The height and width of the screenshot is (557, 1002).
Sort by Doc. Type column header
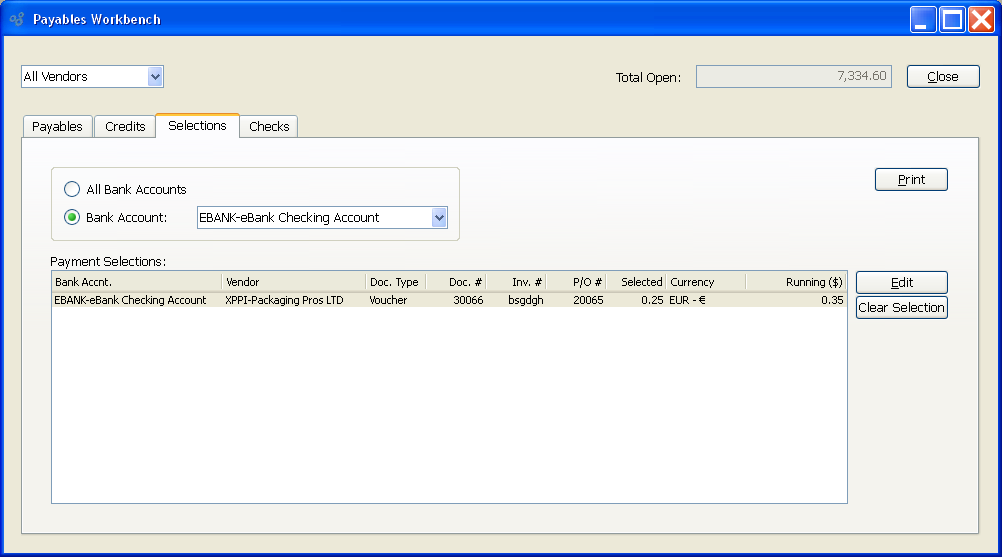click(x=395, y=282)
